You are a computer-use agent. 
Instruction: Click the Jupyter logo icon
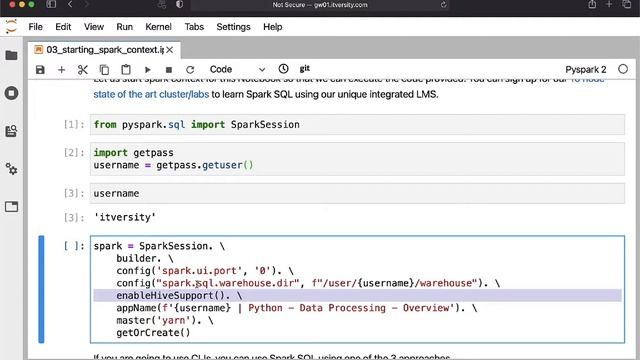[x=11, y=27]
